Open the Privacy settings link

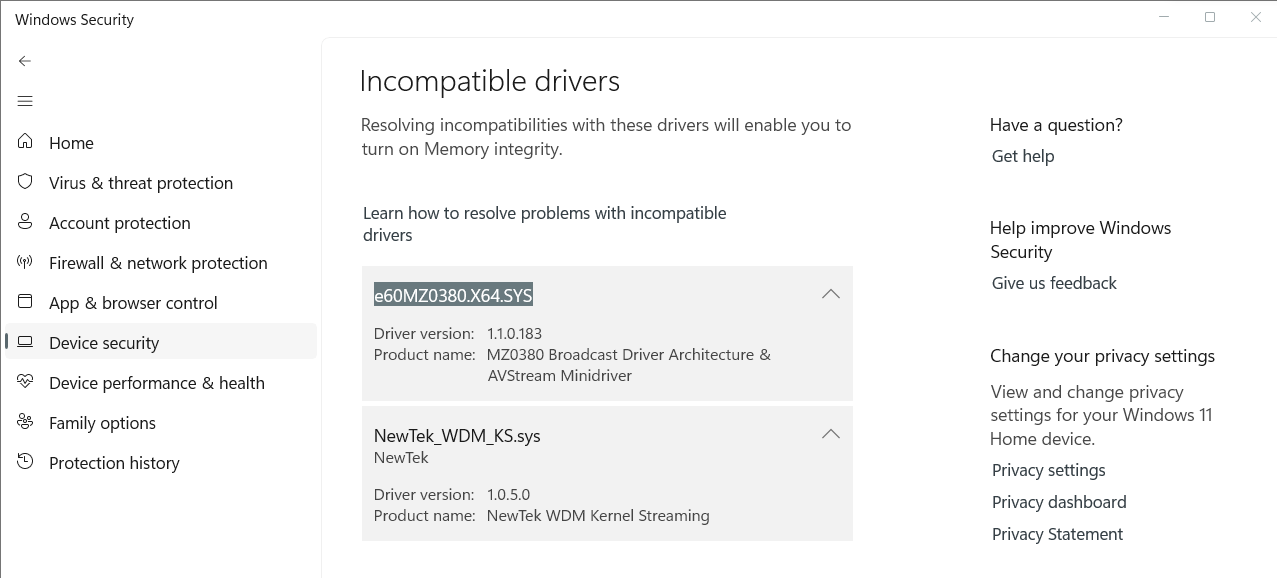click(x=1048, y=470)
